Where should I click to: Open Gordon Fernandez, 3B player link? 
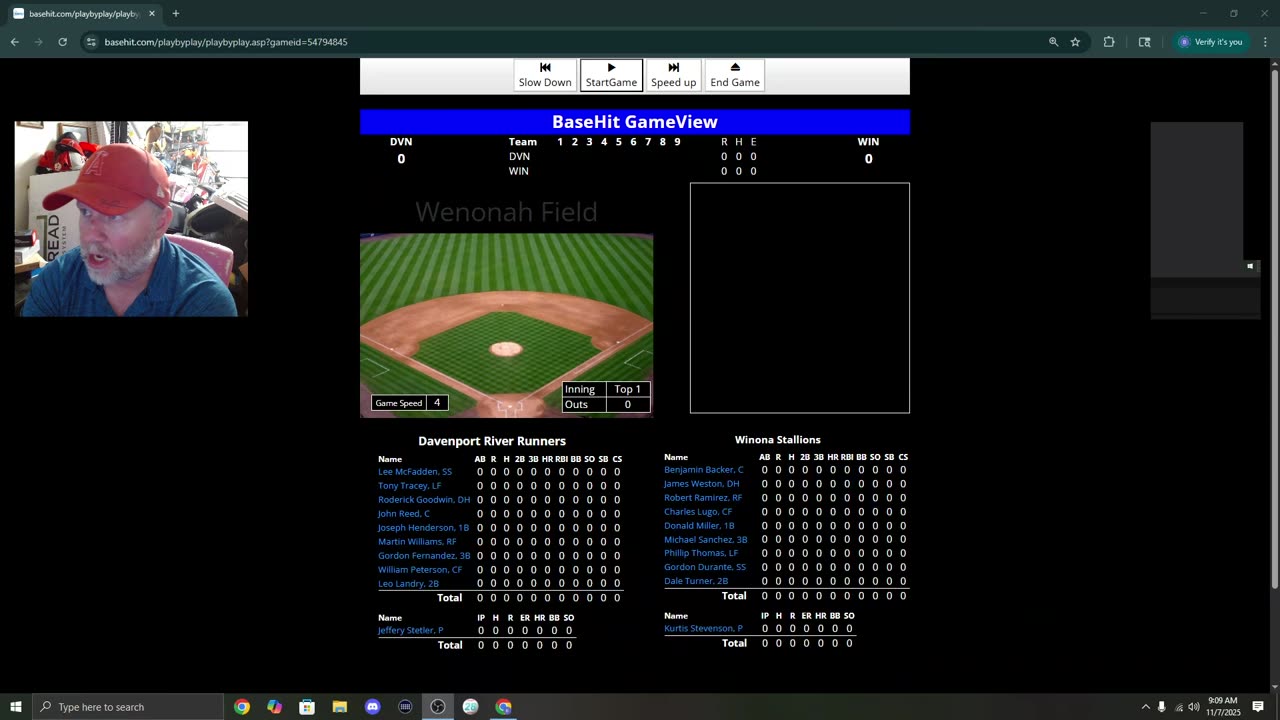[x=424, y=556]
